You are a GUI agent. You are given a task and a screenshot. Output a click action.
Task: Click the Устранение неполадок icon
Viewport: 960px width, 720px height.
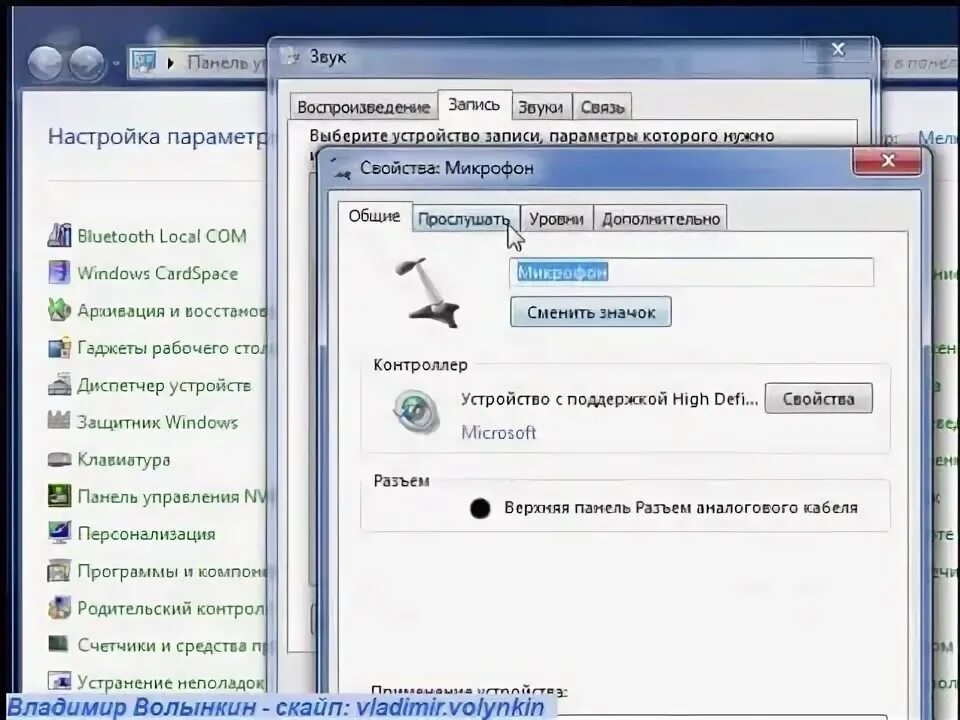[59, 681]
